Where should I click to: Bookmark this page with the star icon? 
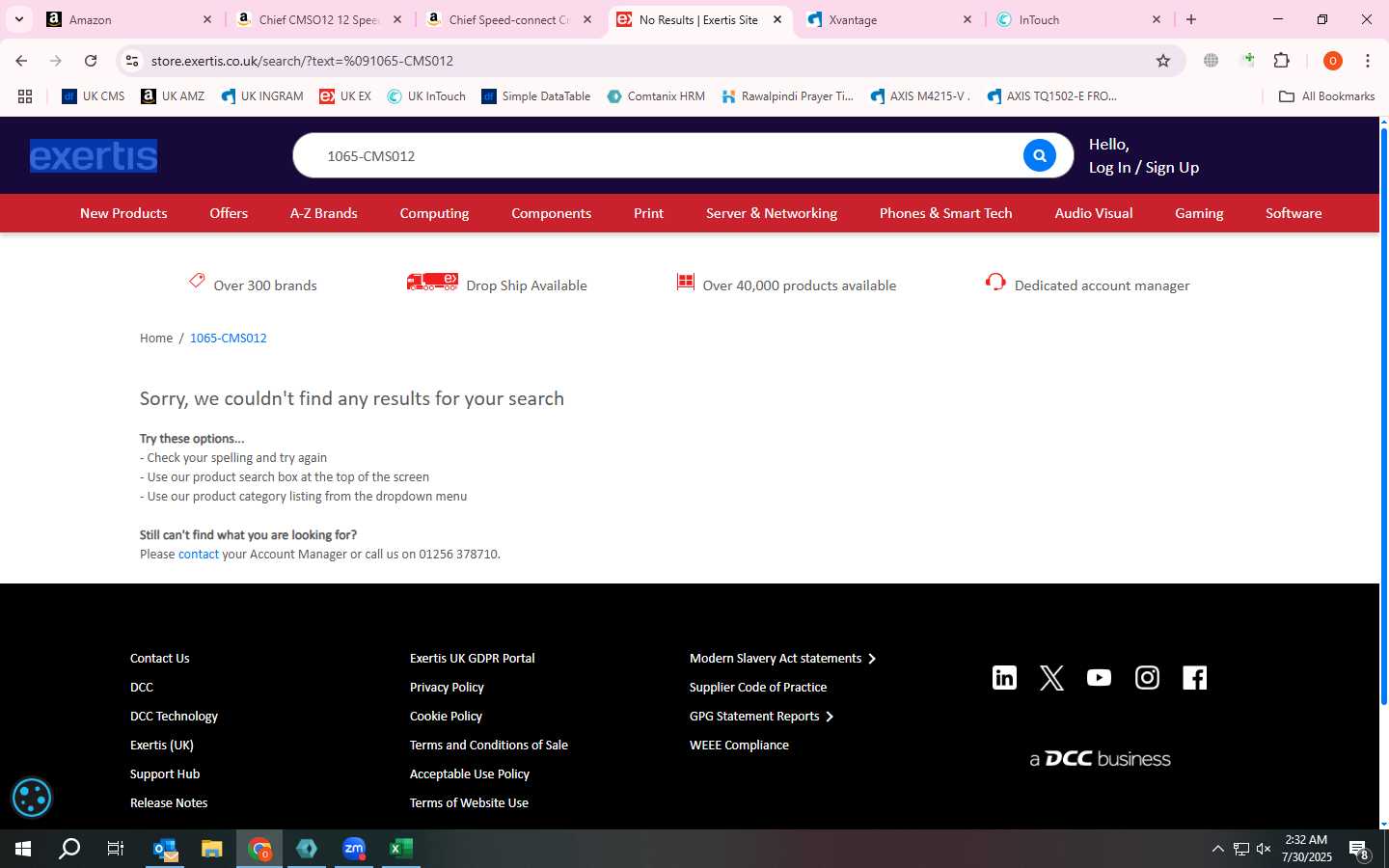click(1163, 61)
